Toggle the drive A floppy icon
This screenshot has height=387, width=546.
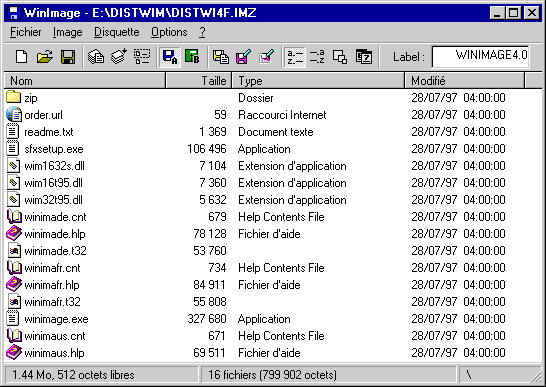170,57
